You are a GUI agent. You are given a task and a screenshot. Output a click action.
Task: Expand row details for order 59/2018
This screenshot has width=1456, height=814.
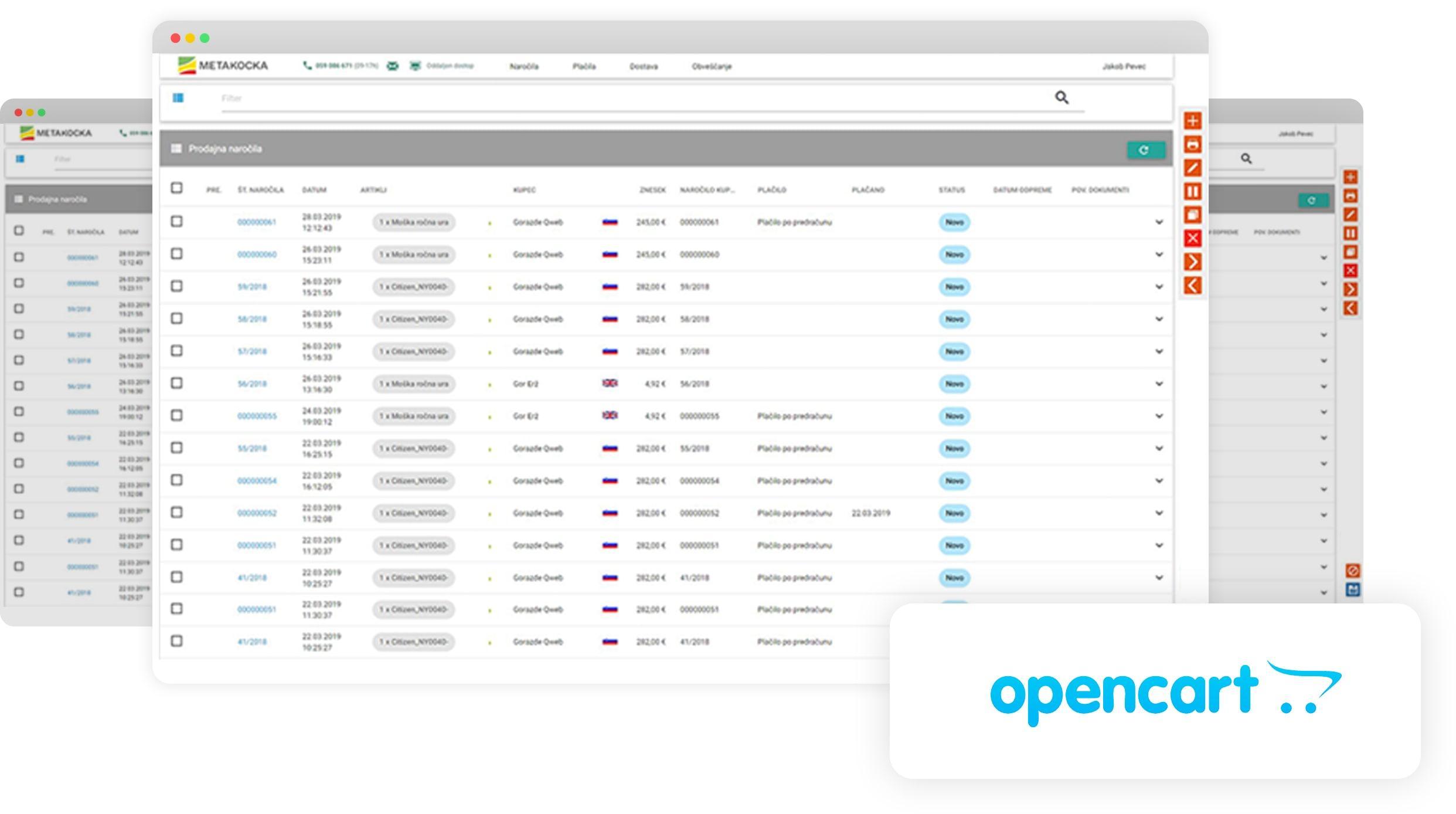click(x=1159, y=287)
